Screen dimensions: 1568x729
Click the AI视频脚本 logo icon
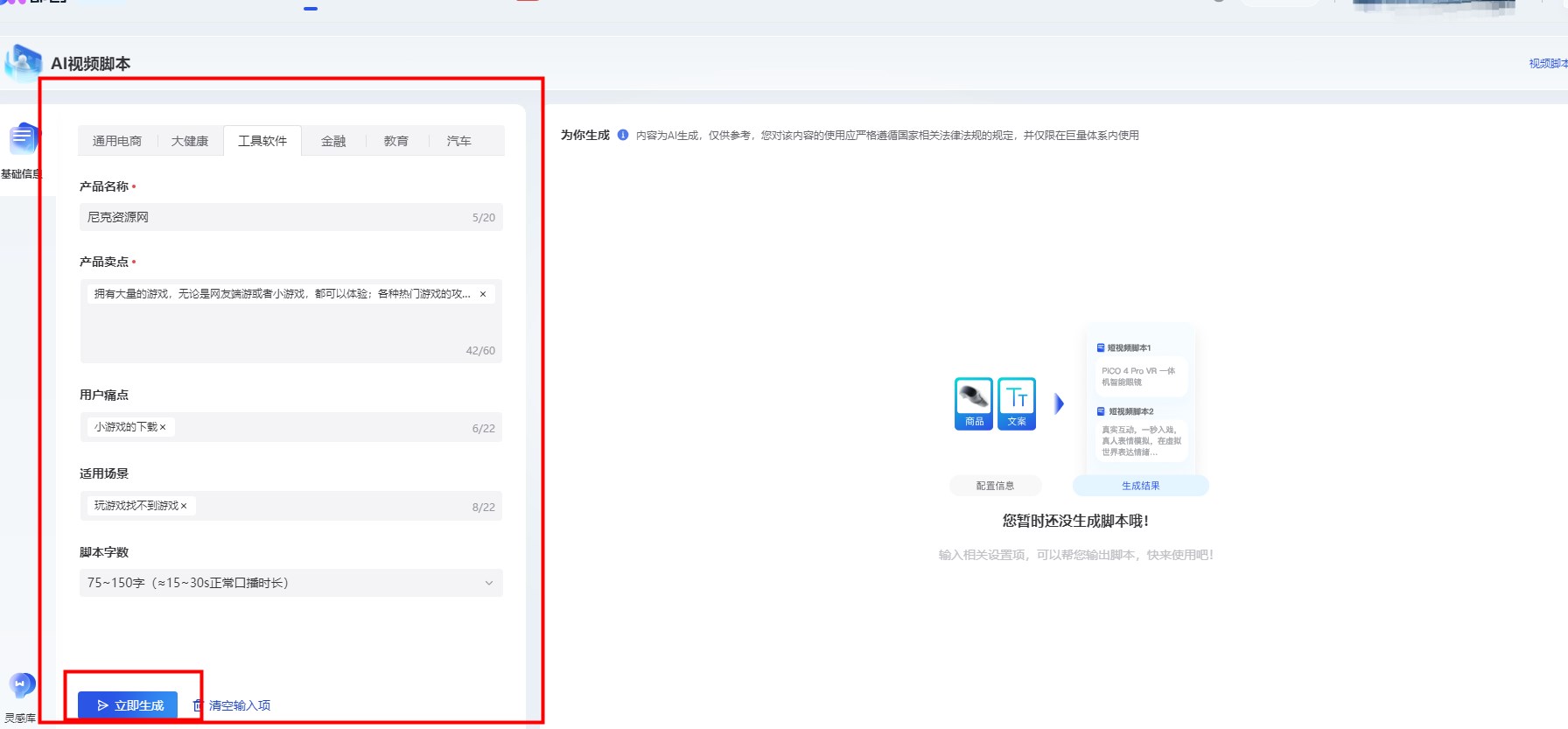23,64
